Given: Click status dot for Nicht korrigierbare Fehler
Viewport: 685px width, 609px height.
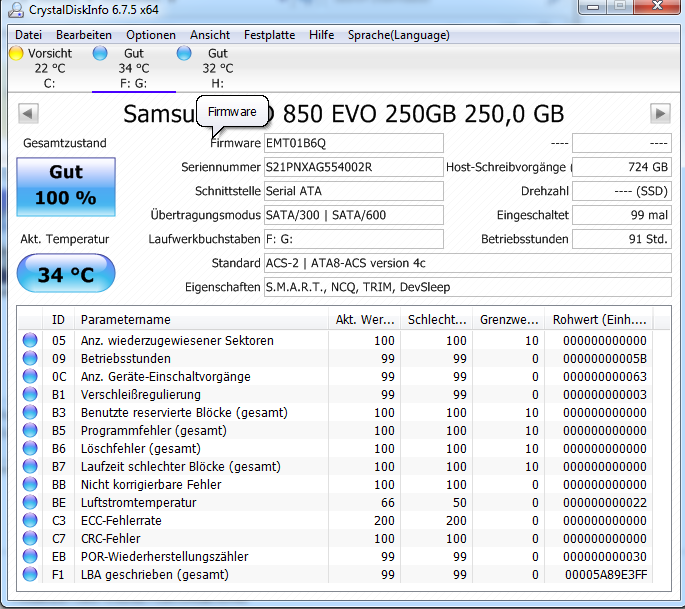Looking at the screenshot, I should click(30, 484).
